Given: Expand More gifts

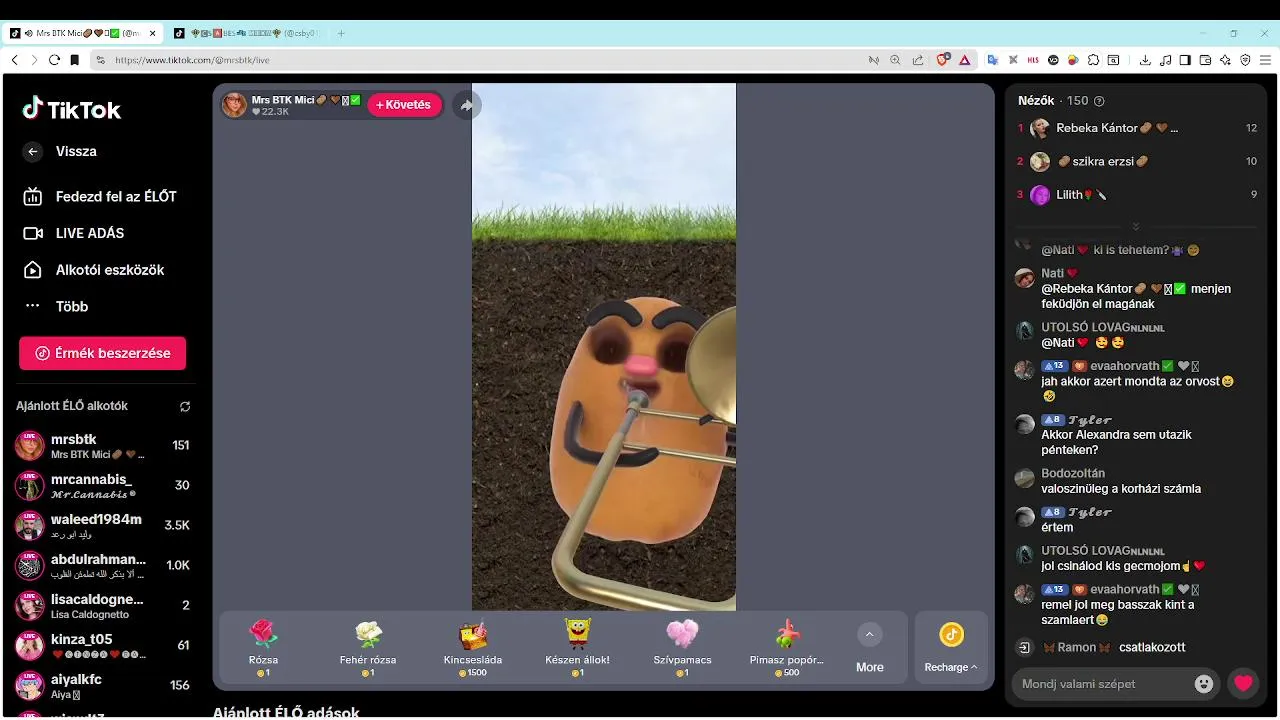Looking at the screenshot, I should coord(870,648).
